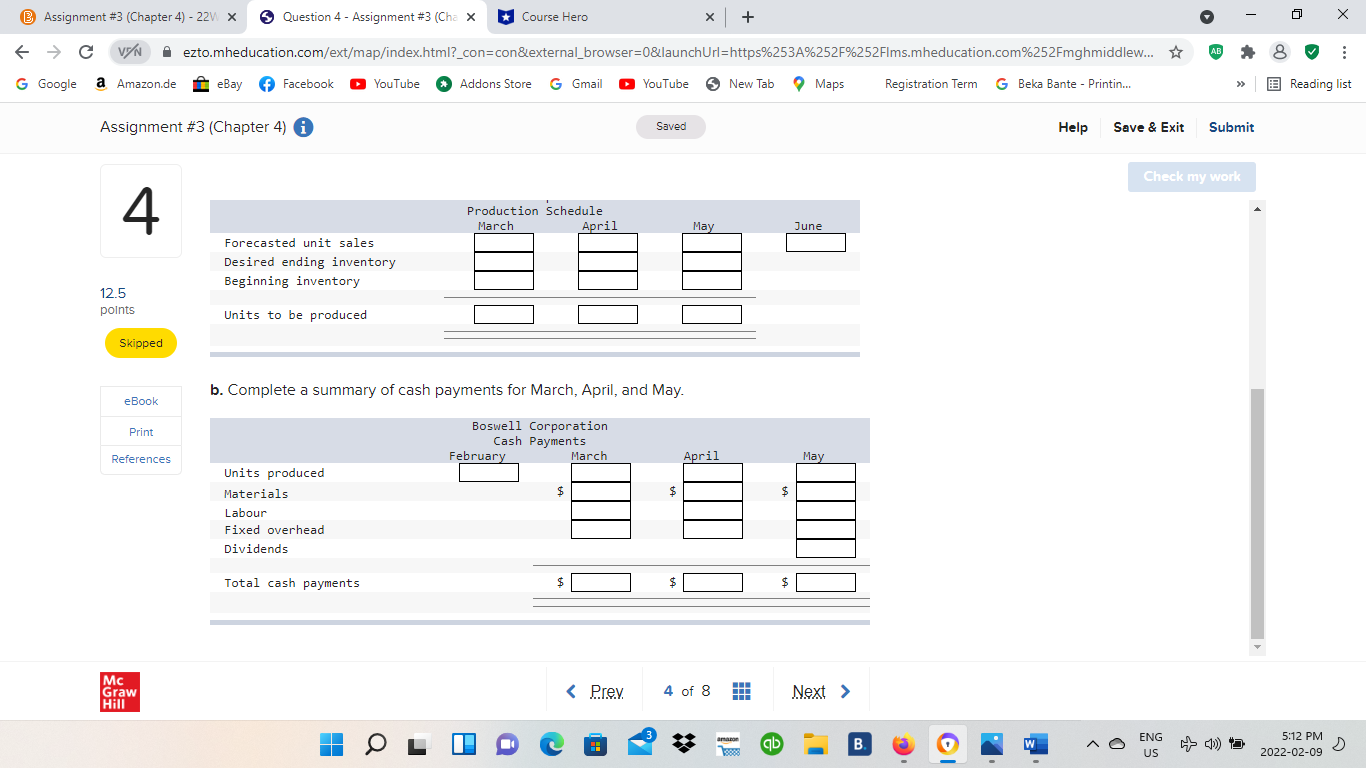
Task: Open the browser profile dropdown
Action: tap(1280, 50)
